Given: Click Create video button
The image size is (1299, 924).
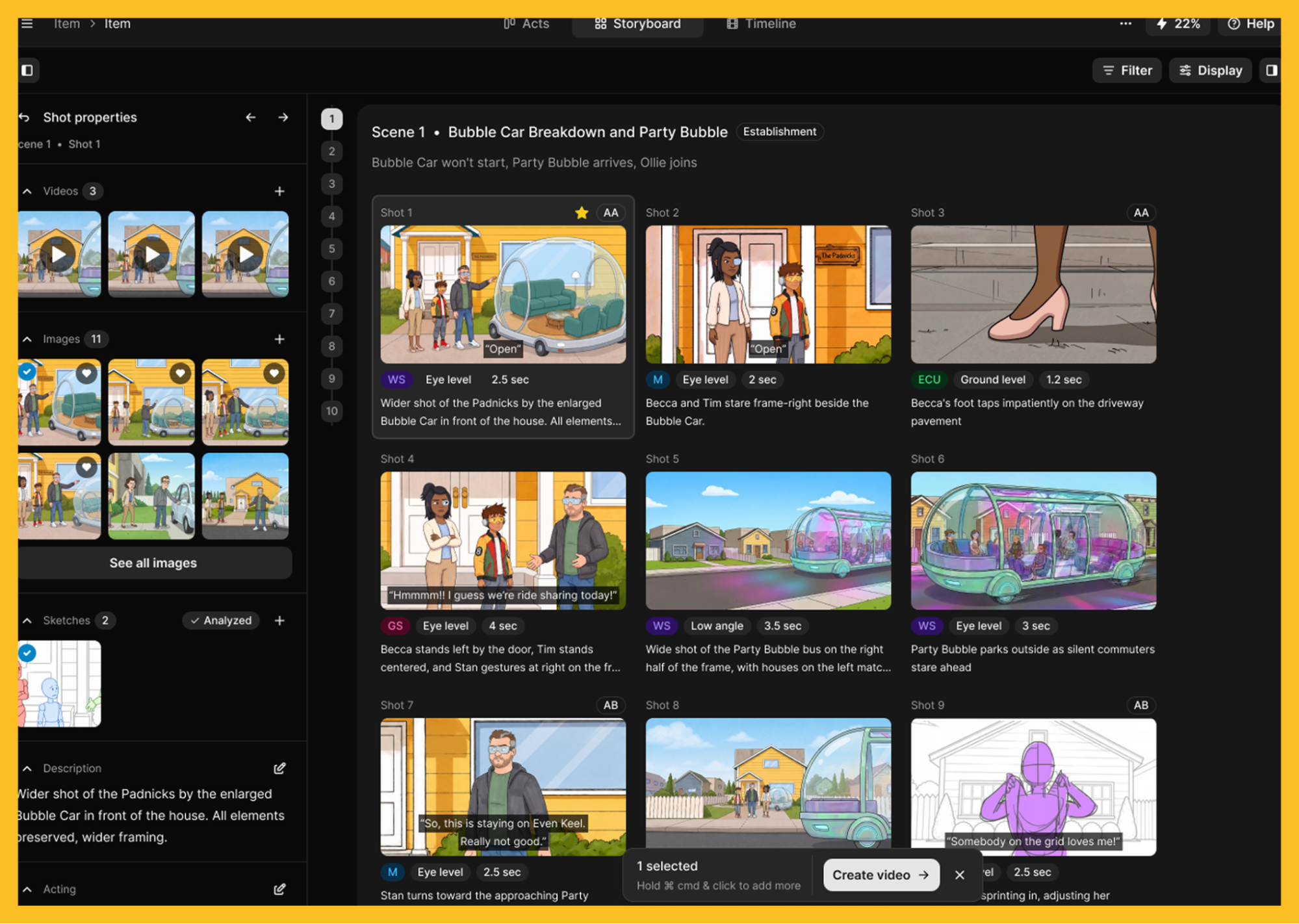Looking at the screenshot, I should coord(881,875).
